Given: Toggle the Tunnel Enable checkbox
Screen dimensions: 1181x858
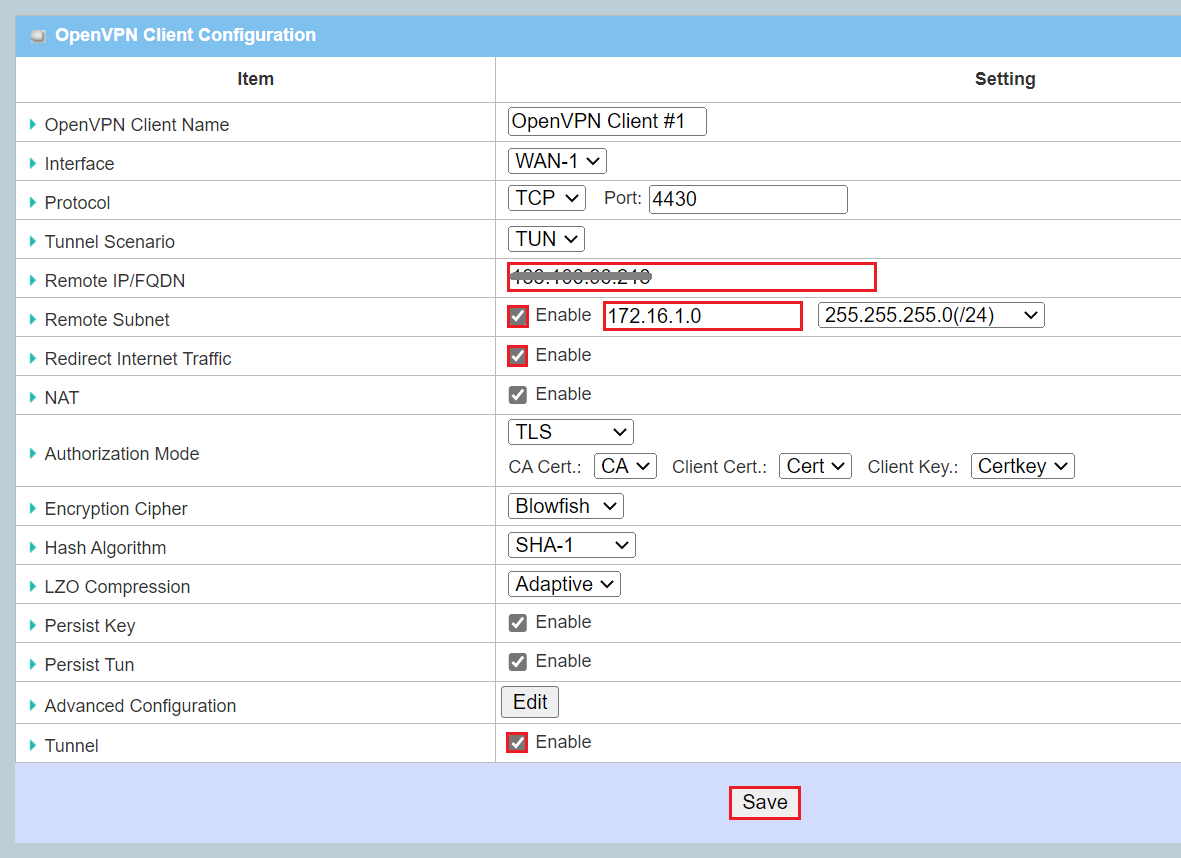Looking at the screenshot, I should tap(517, 743).
